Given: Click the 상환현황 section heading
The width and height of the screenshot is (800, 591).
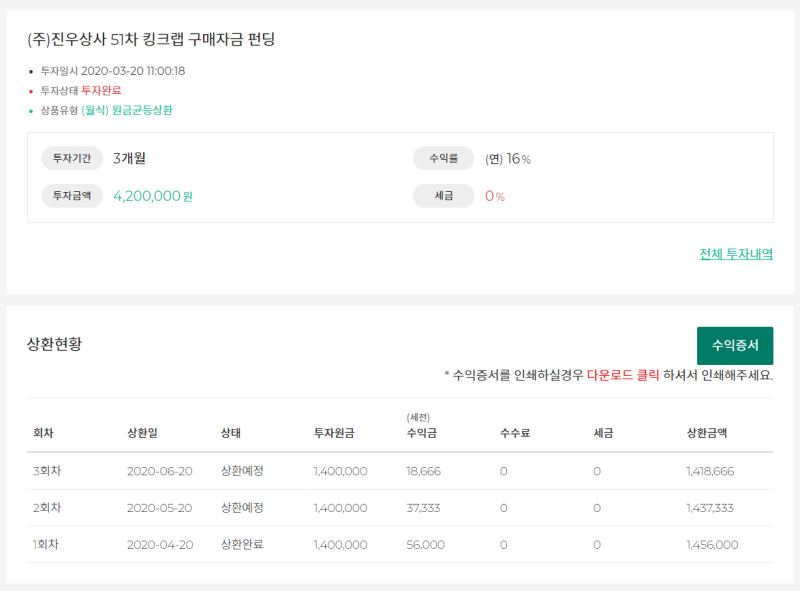Looking at the screenshot, I should 55,344.
